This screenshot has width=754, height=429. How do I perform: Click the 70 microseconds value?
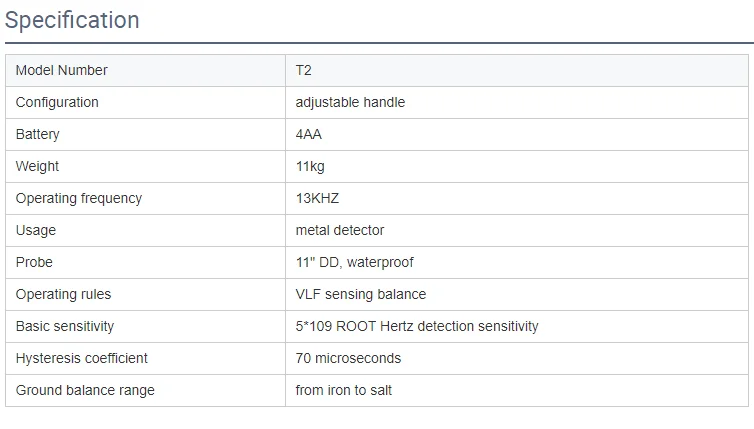(x=348, y=358)
